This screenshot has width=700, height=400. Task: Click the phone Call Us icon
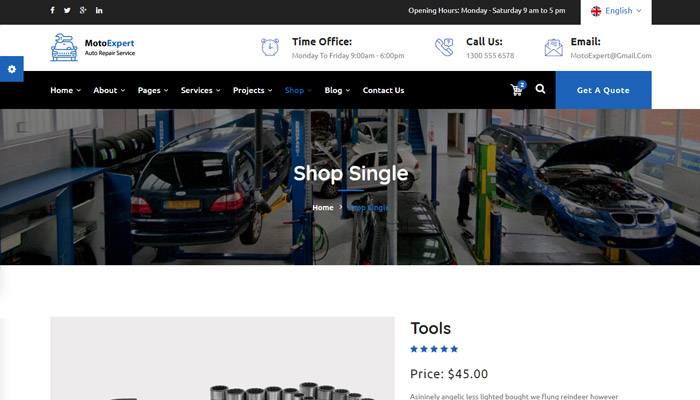point(444,48)
